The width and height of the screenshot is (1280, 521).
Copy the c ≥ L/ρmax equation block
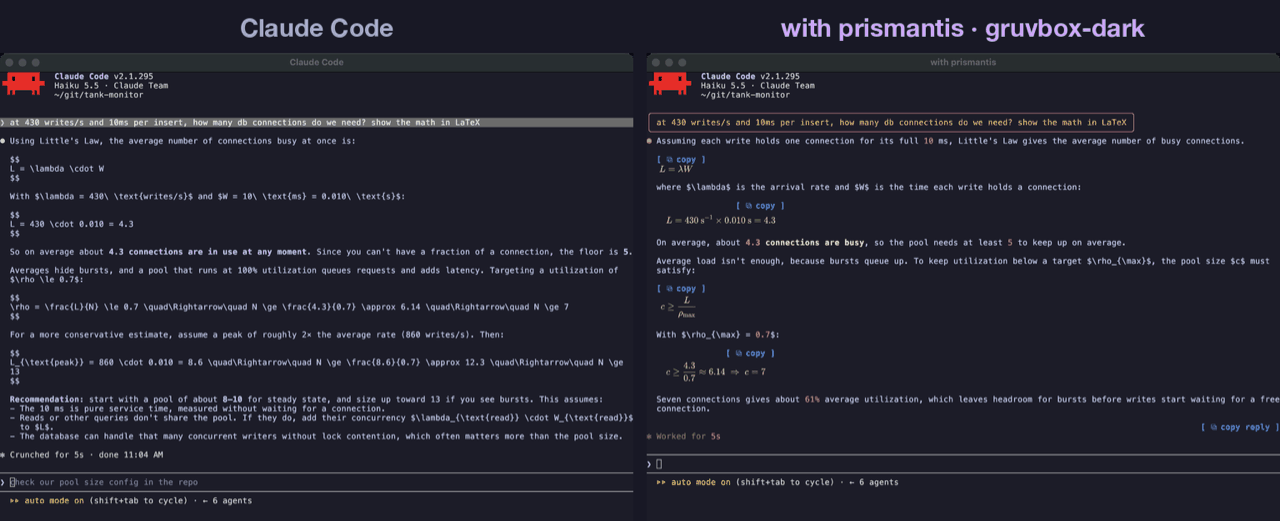coord(681,289)
